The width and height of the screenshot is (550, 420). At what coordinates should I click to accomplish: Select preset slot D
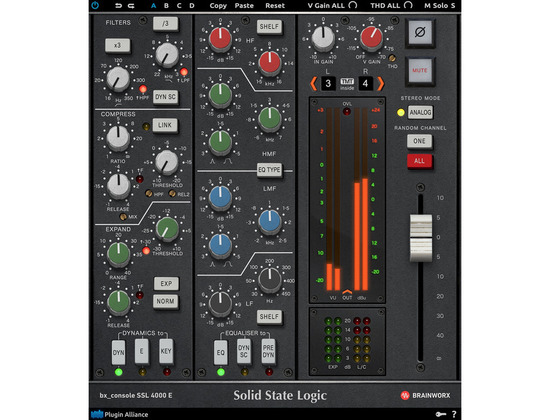coord(192,6)
